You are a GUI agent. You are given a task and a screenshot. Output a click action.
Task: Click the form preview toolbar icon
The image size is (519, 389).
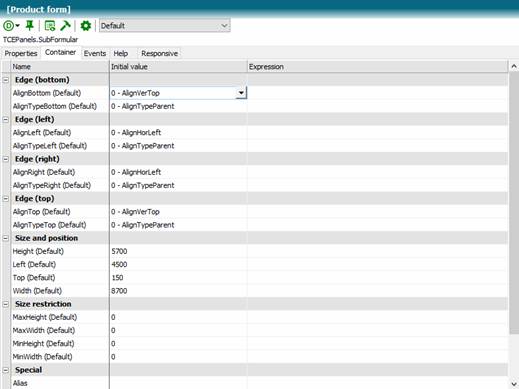click(x=50, y=26)
